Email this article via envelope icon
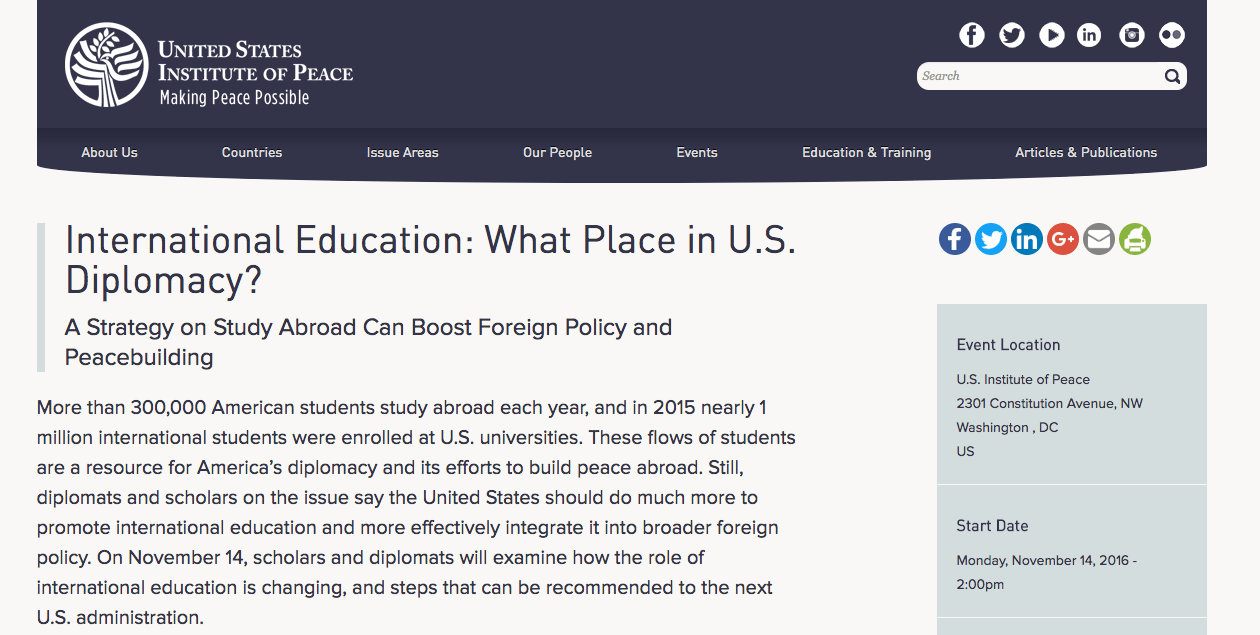 (1099, 239)
